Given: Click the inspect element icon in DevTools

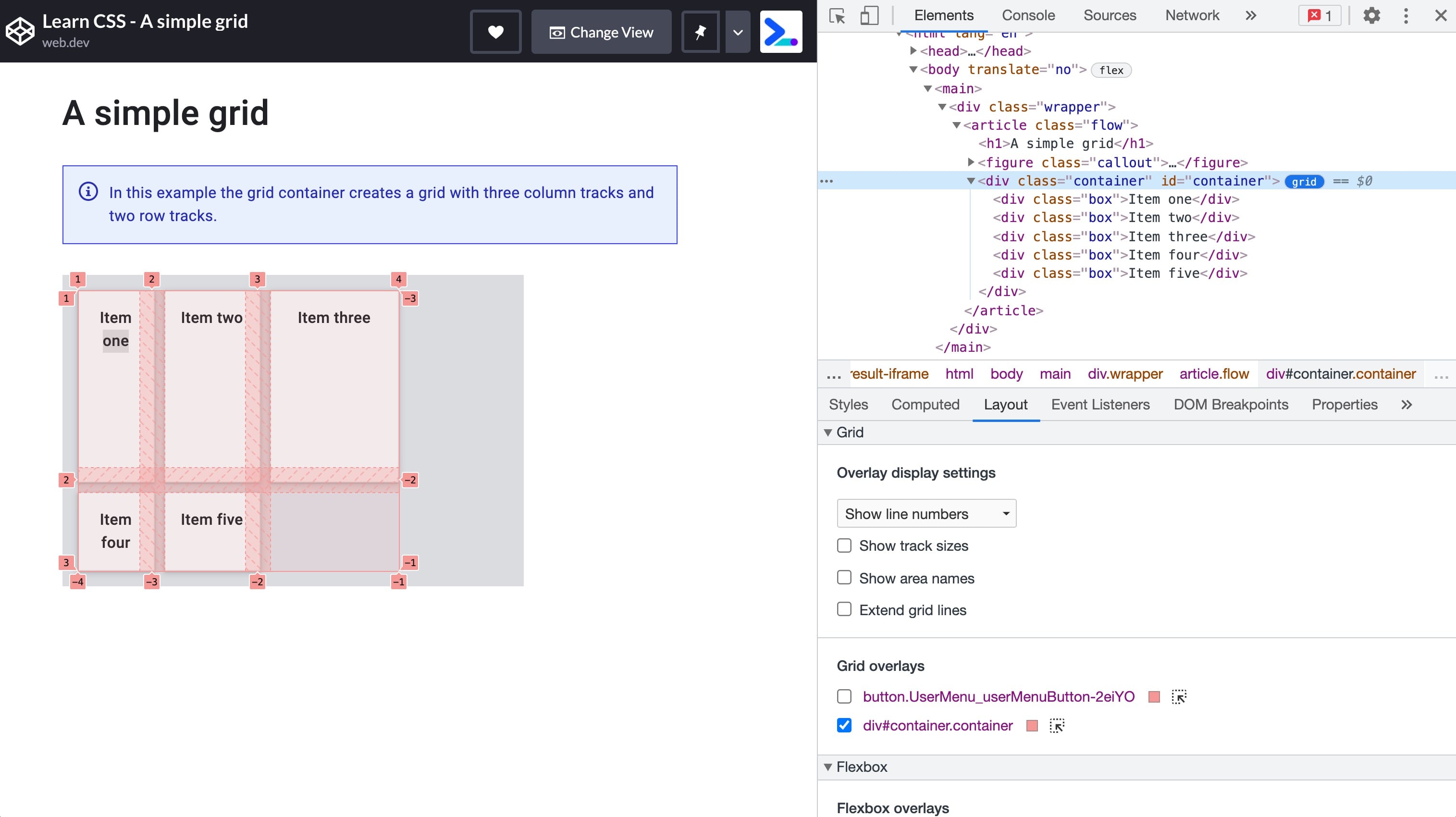Looking at the screenshot, I should (x=837, y=15).
